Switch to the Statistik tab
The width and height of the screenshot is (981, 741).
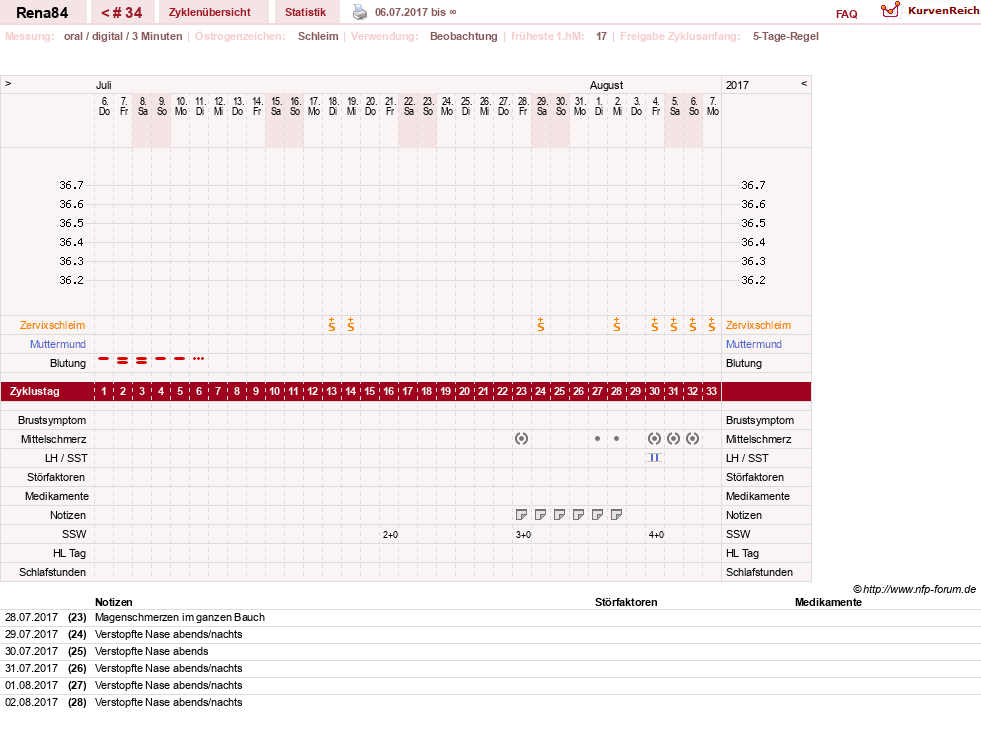pyautogui.click(x=305, y=13)
